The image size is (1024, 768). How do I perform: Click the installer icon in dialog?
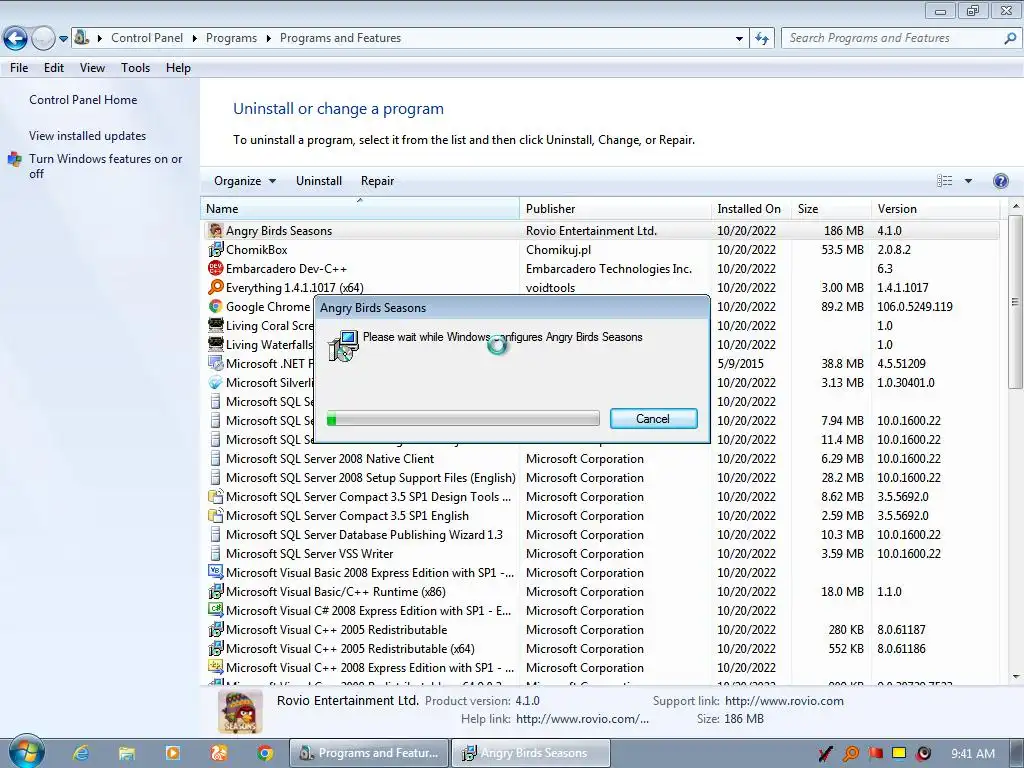click(x=343, y=345)
